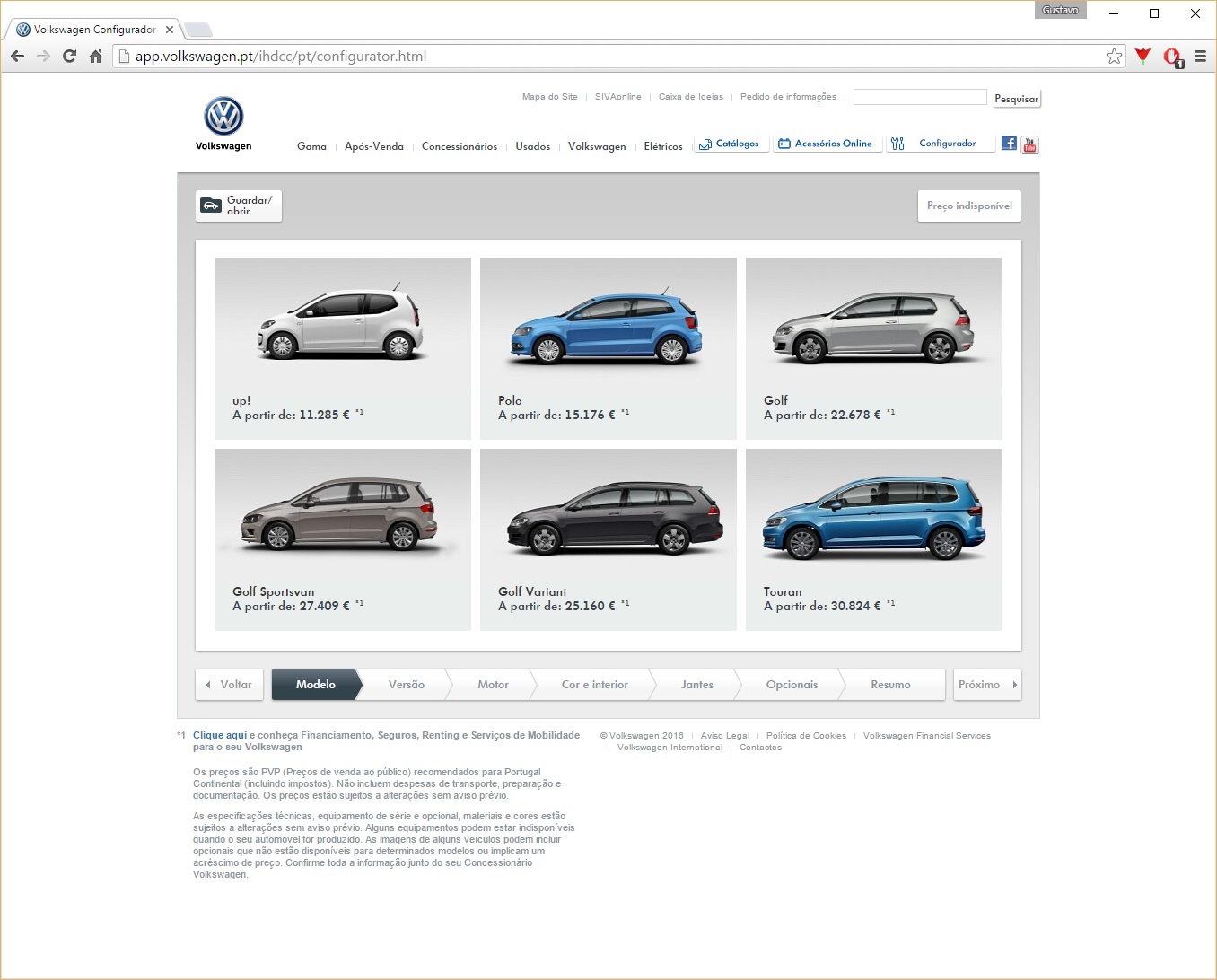This screenshot has width=1217, height=980.
Task: Click the browser back arrow
Action: click(x=17, y=57)
